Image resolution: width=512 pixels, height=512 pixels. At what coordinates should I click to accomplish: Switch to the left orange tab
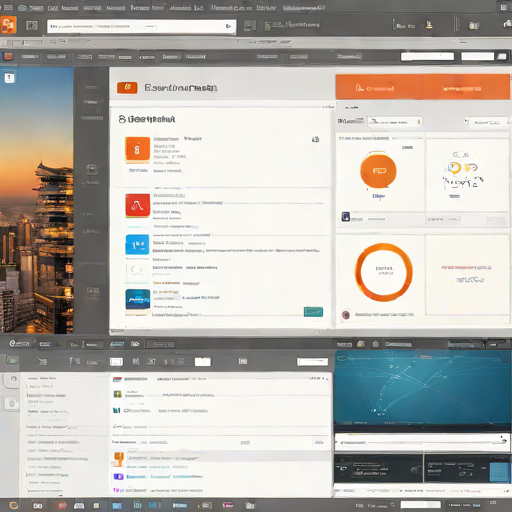point(379,87)
